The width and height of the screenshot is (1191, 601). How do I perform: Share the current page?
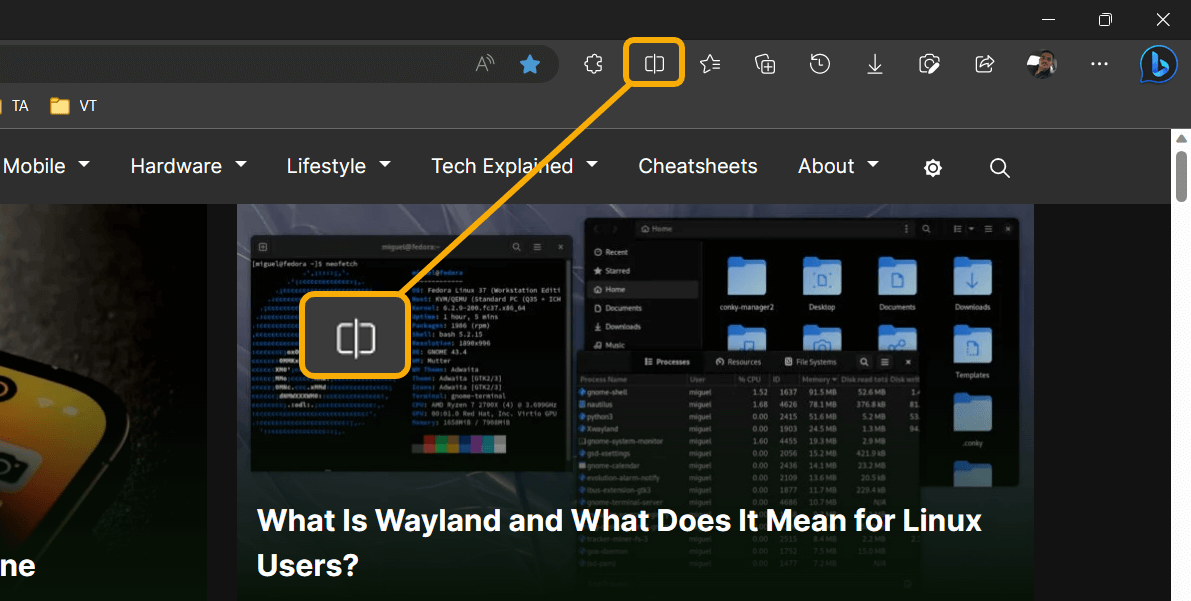coord(984,63)
